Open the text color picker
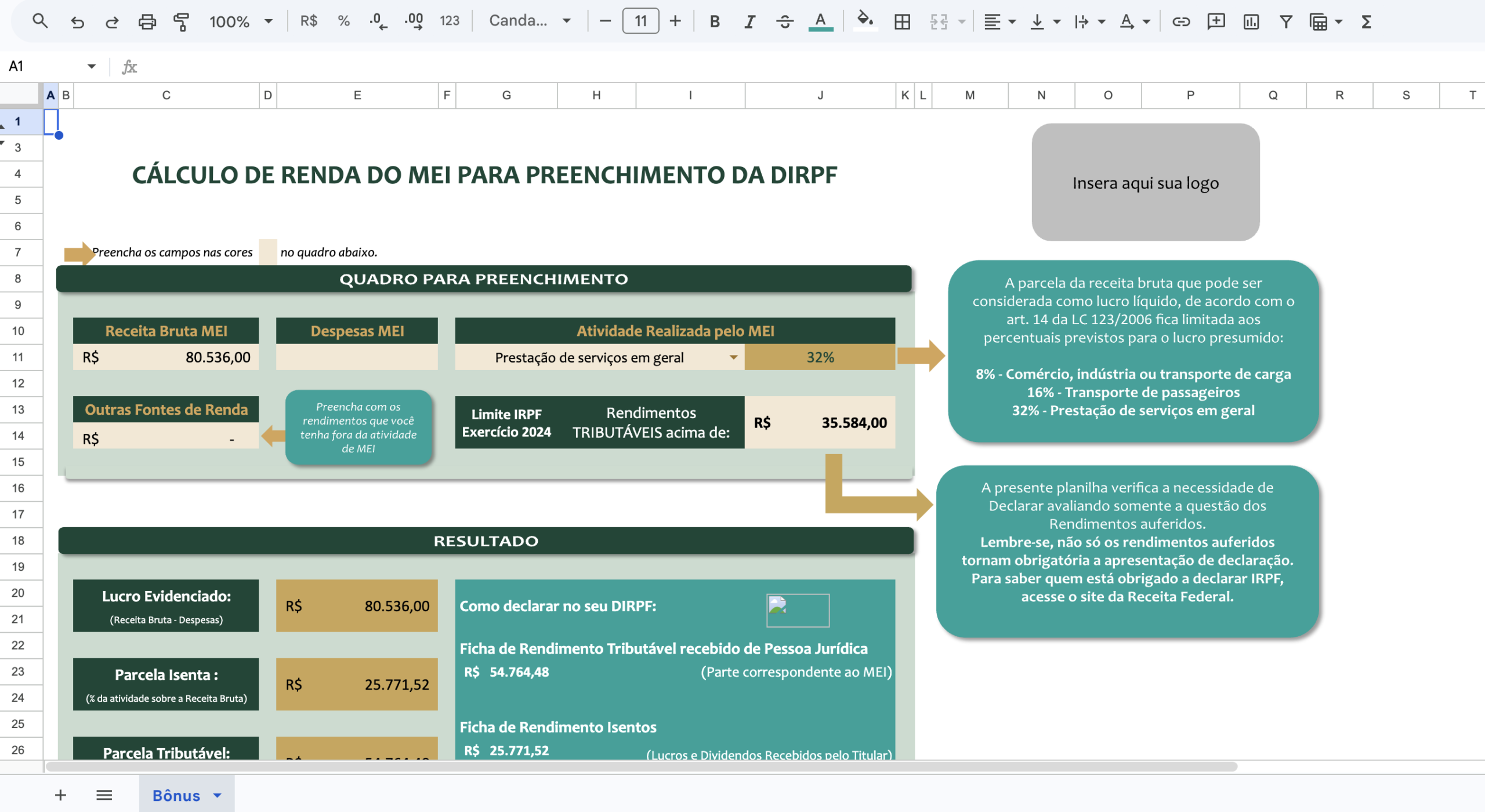This screenshot has height=812, width=1485. pyautogui.click(x=820, y=21)
